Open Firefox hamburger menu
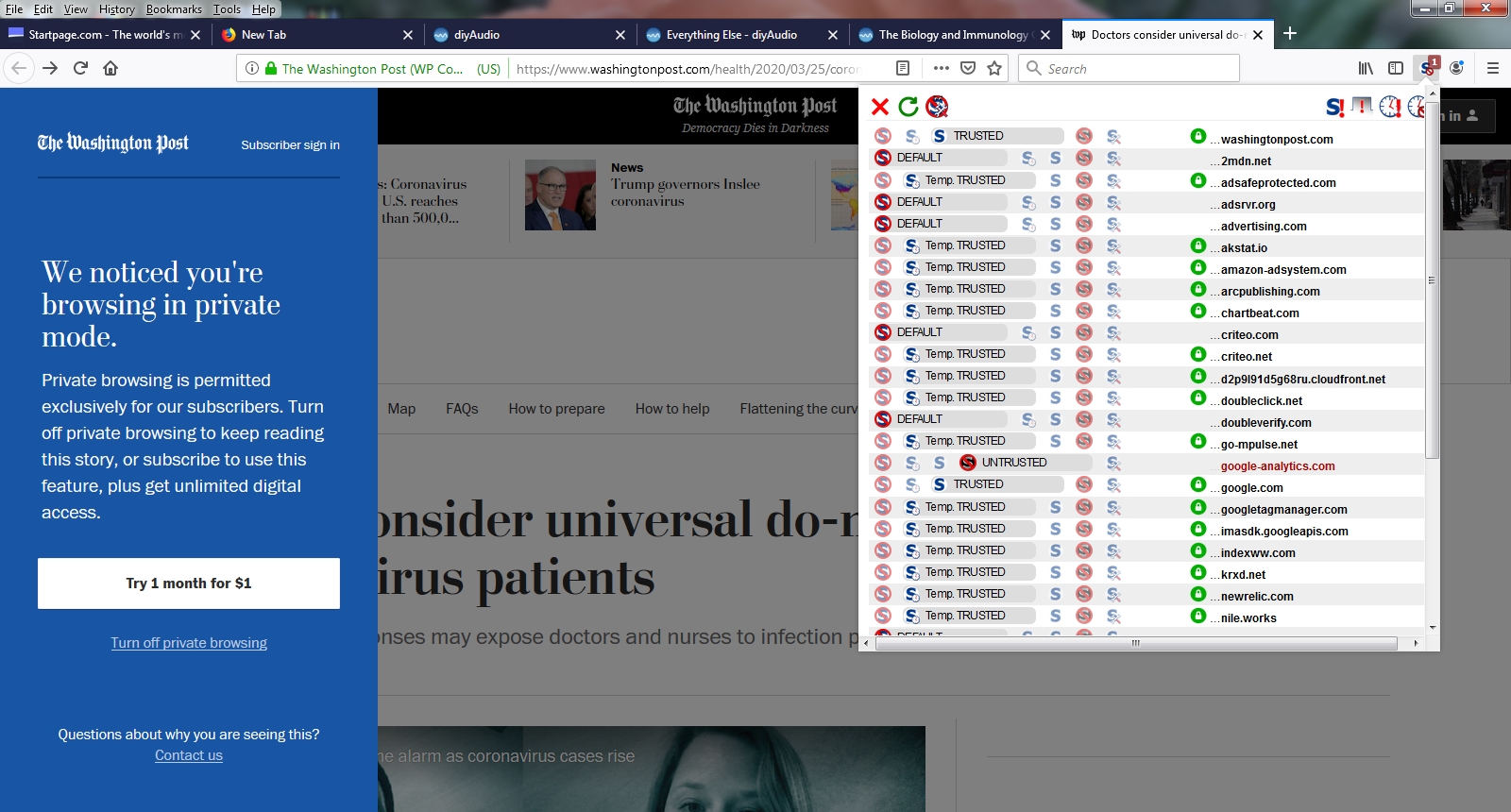1511x812 pixels. tap(1493, 68)
